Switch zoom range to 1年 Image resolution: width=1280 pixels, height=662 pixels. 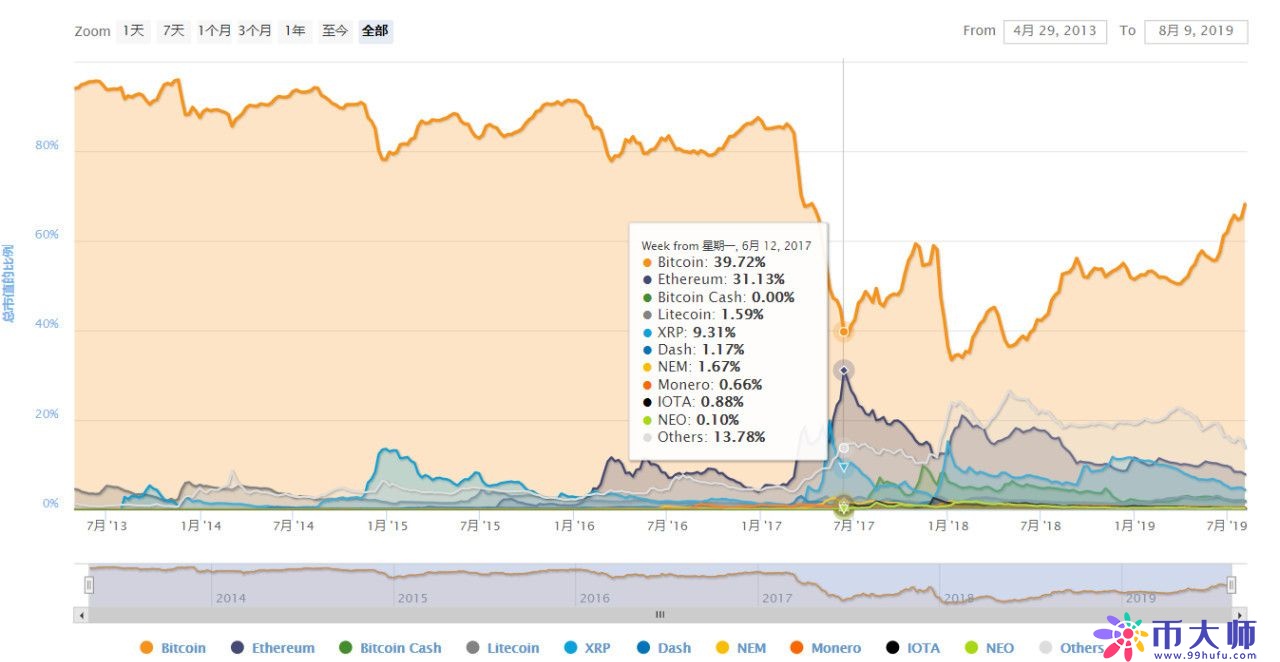click(294, 31)
